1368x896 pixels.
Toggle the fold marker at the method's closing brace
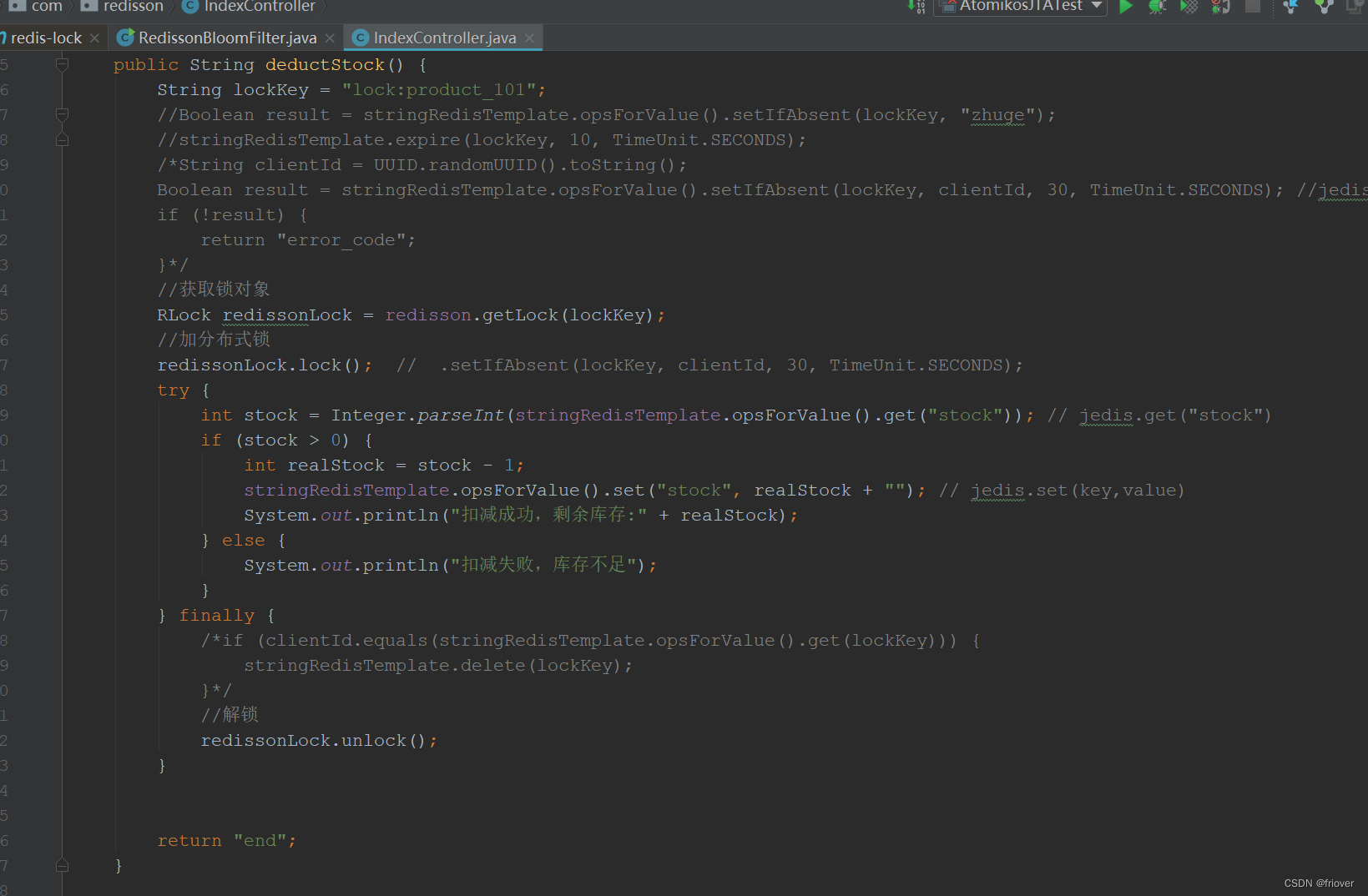click(x=62, y=865)
